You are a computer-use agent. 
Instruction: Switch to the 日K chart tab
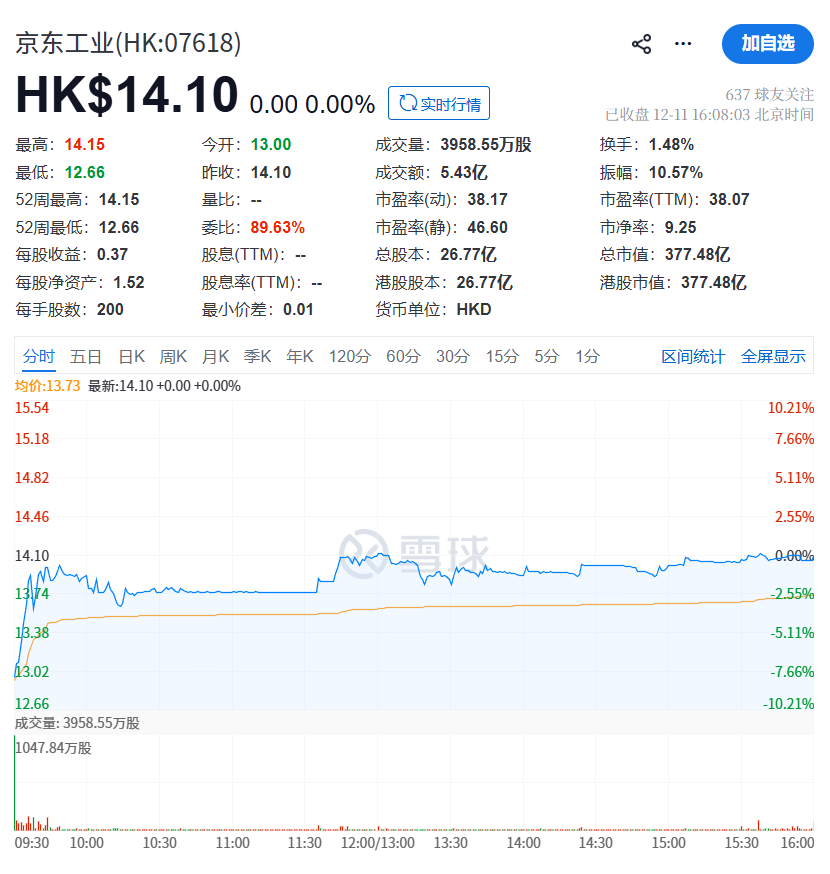(132, 356)
